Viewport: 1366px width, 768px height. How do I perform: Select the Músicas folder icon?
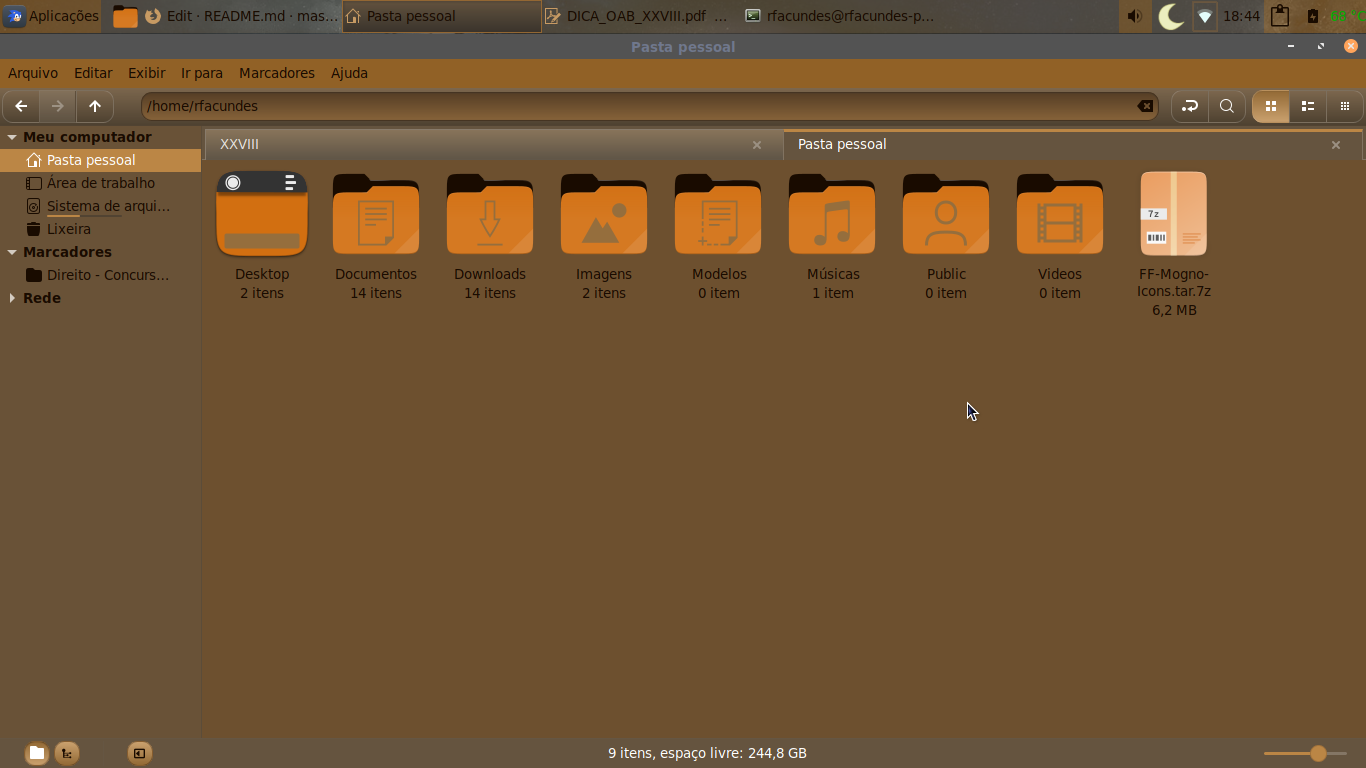(832, 214)
